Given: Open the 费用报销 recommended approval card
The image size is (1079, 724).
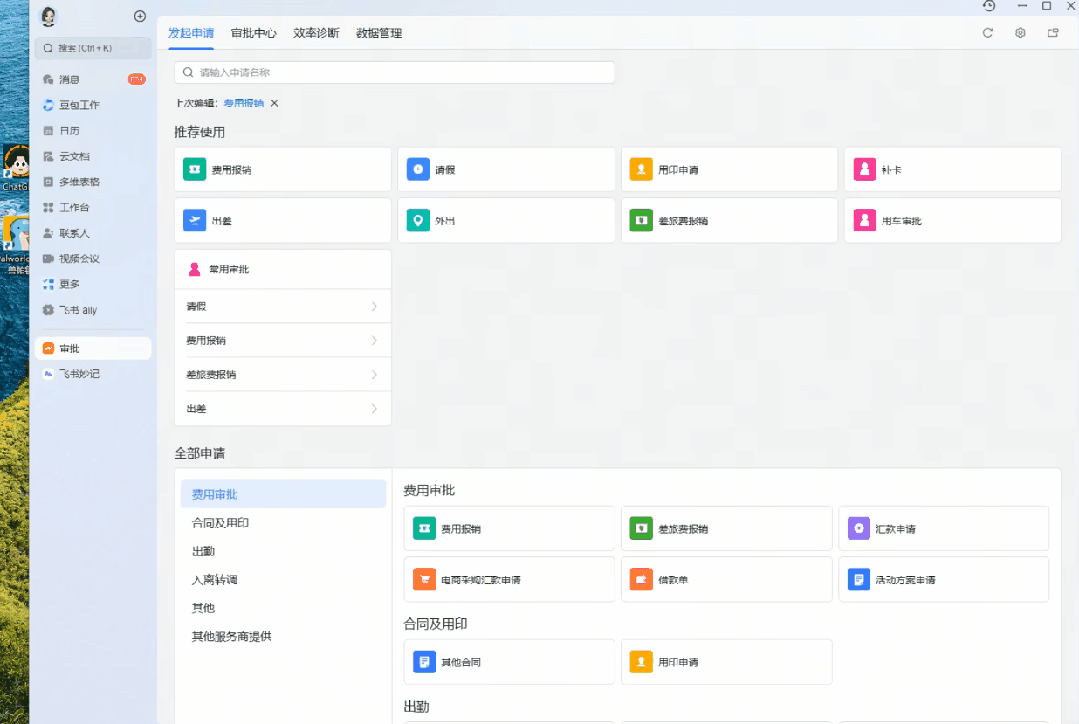Looking at the screenshot, I should (283, 169).
